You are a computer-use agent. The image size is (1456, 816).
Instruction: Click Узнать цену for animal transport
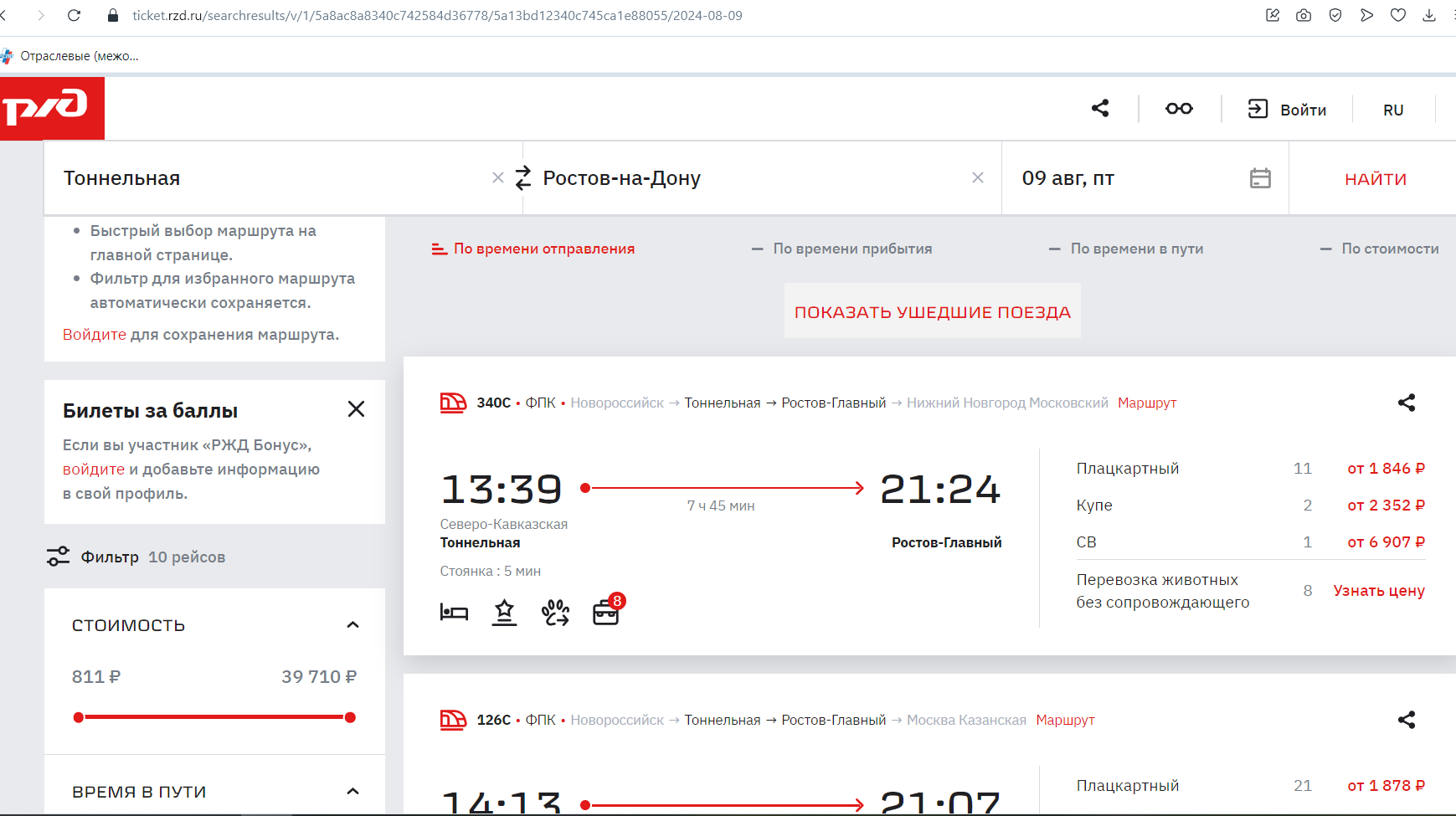pos(1379,591)
